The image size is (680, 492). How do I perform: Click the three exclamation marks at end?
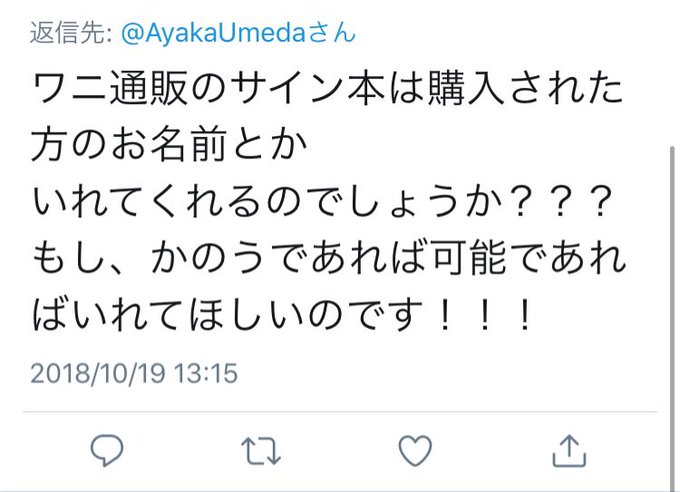pos(485,315)
